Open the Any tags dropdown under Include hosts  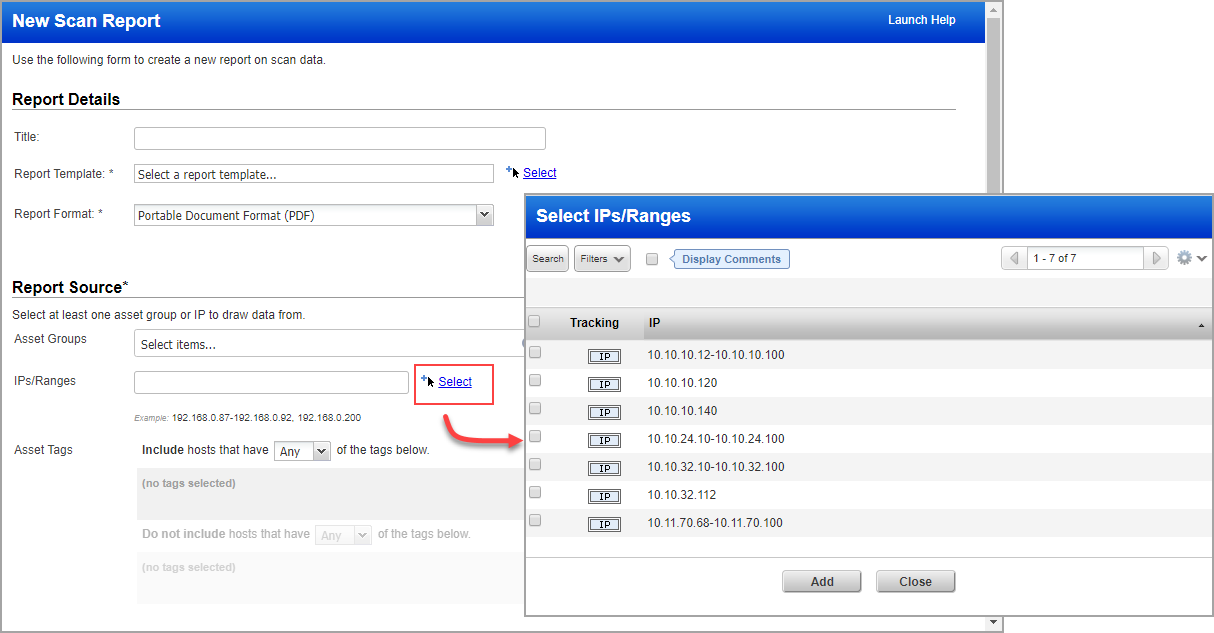pyautogui.click(x=302, y=450)
